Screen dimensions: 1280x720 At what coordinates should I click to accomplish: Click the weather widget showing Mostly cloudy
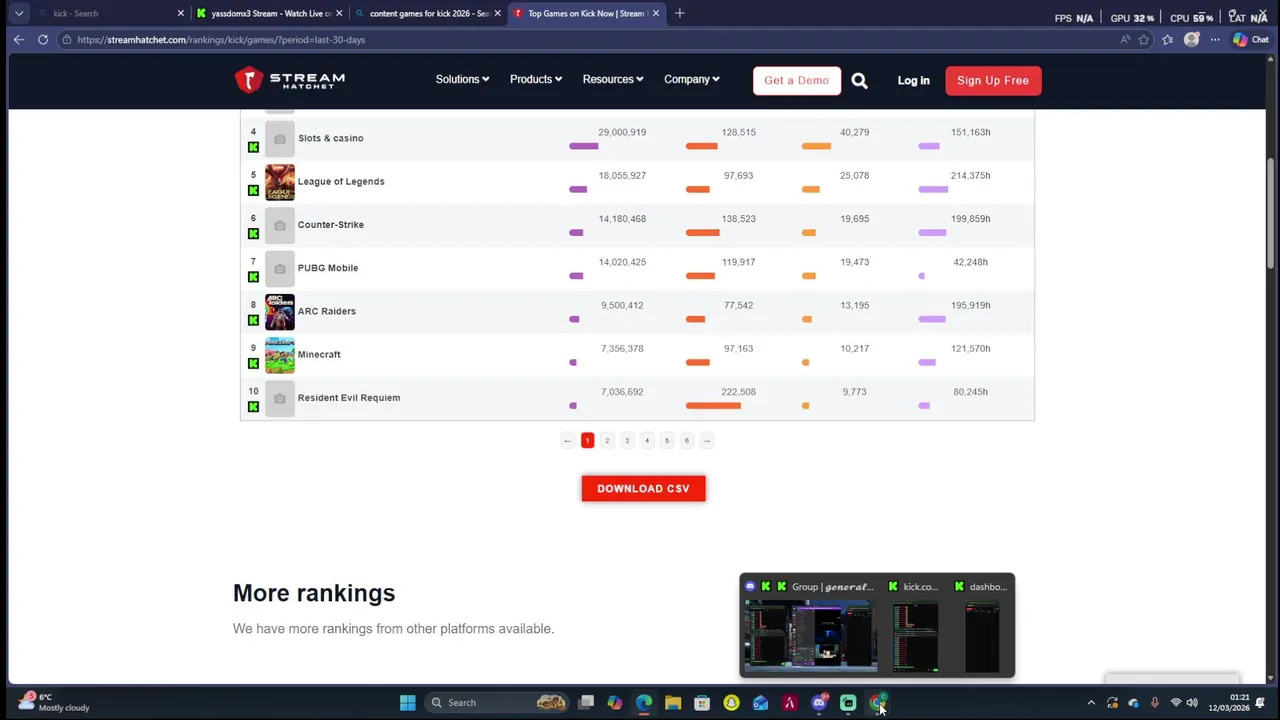click(55, 702)
